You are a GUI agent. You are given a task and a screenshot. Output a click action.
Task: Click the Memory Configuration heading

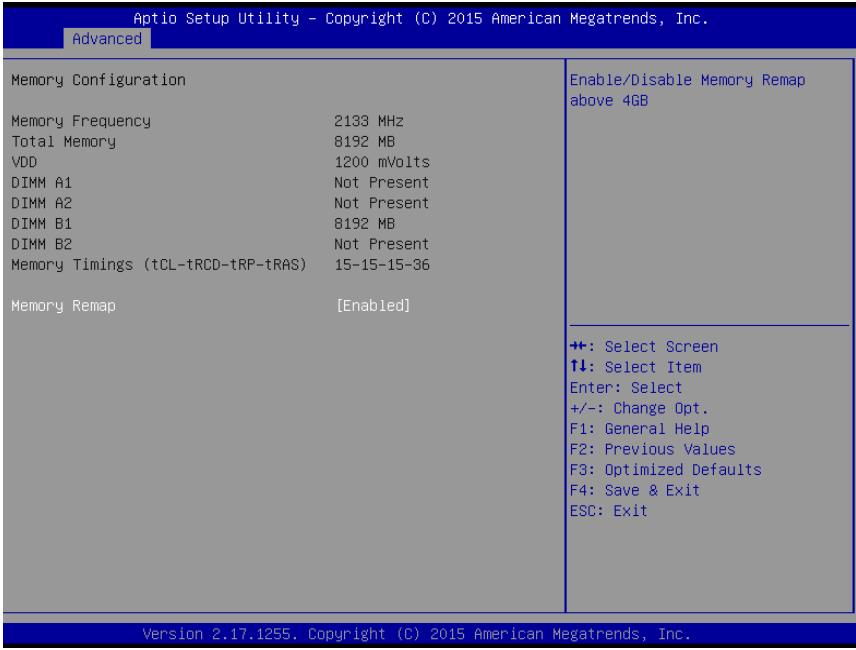pyautogui.click(x=98, y=80)
